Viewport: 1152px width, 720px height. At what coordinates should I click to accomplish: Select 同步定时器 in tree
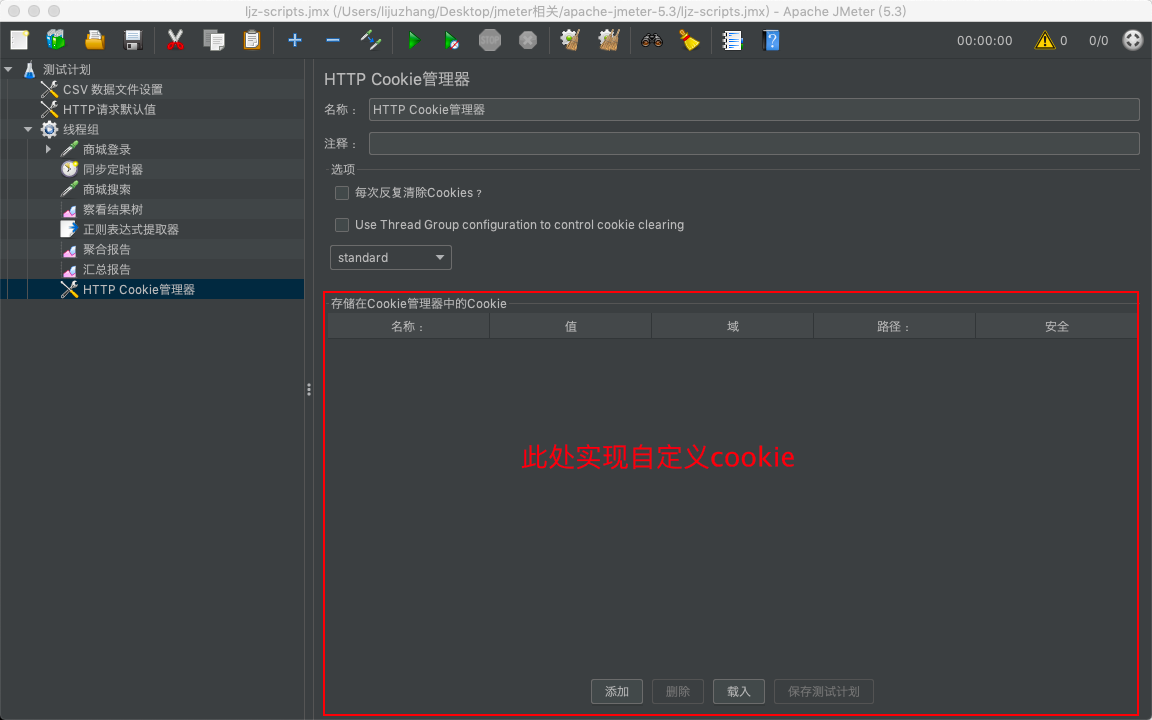click(x=112, y=170)
